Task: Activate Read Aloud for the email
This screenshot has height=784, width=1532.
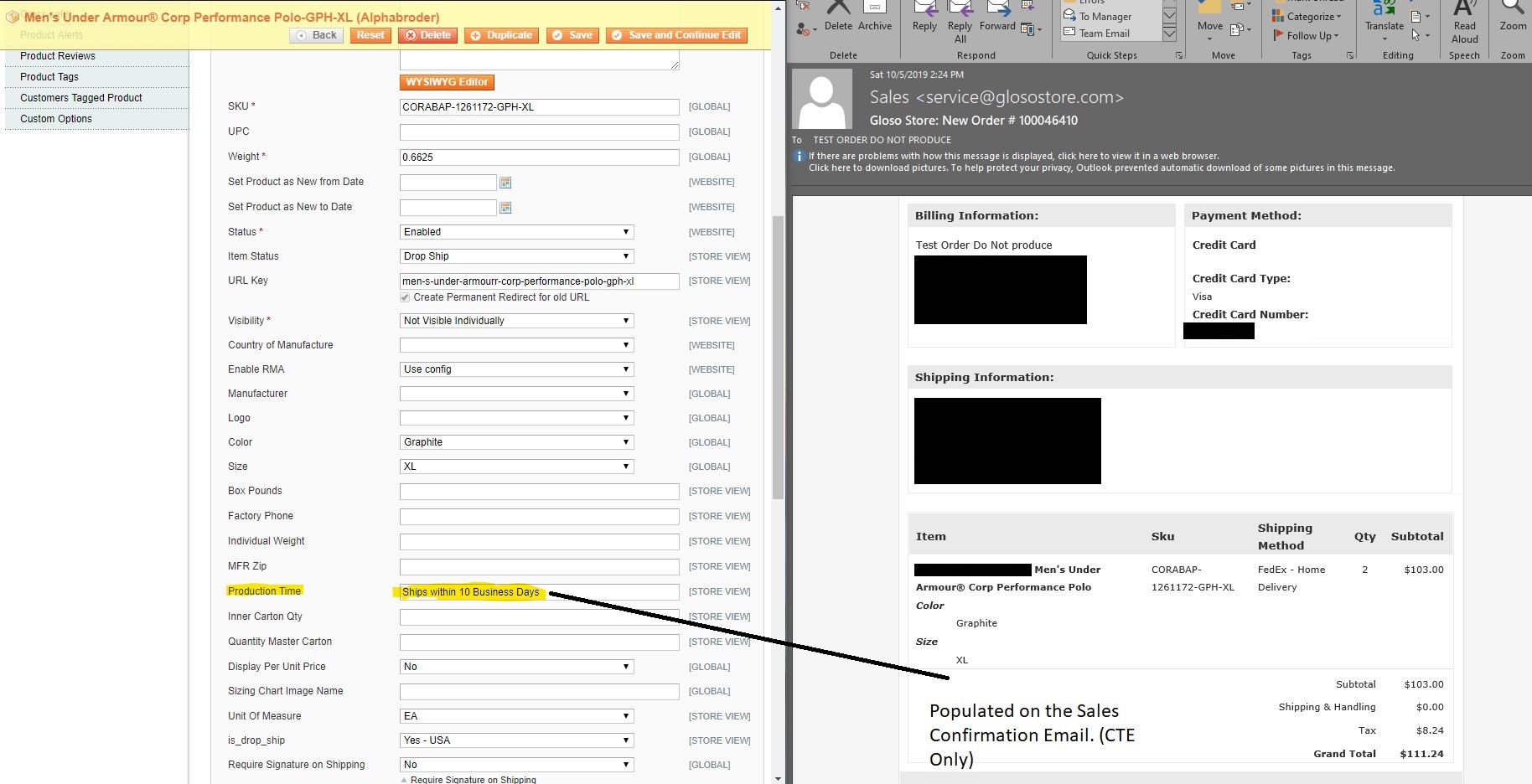Action: click(x=1464, y=21)
